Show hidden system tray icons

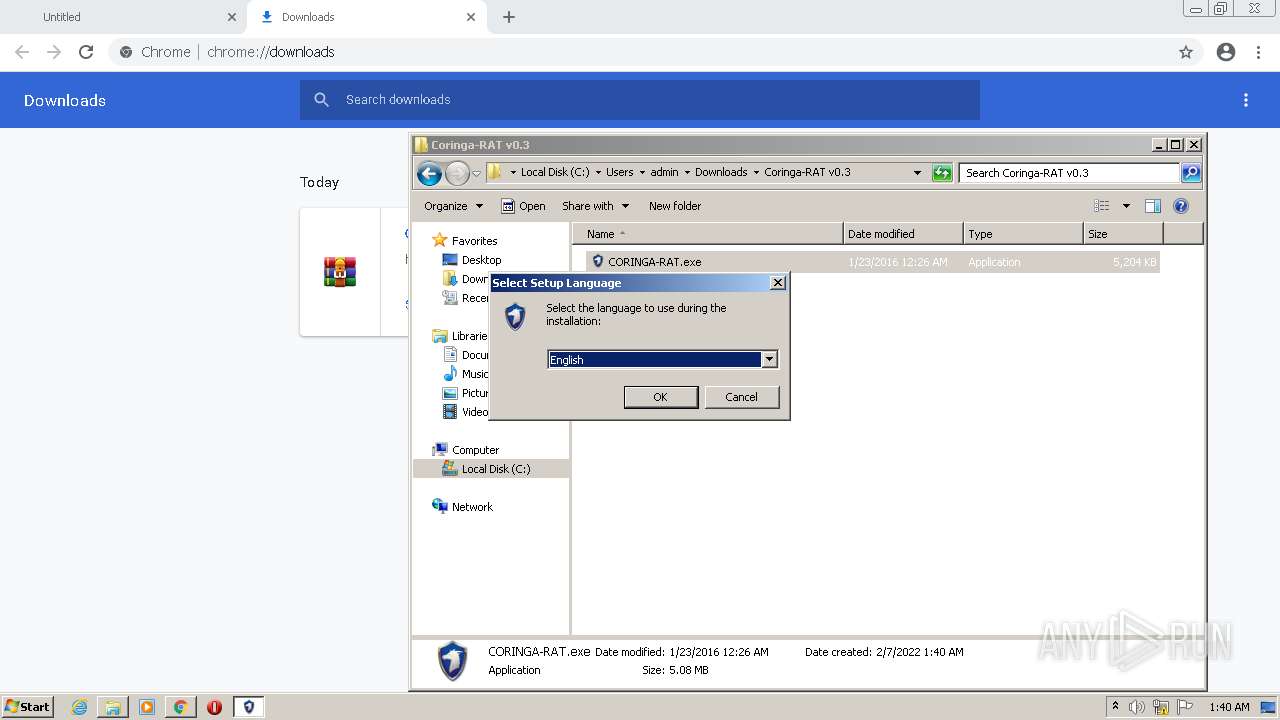1115,707
